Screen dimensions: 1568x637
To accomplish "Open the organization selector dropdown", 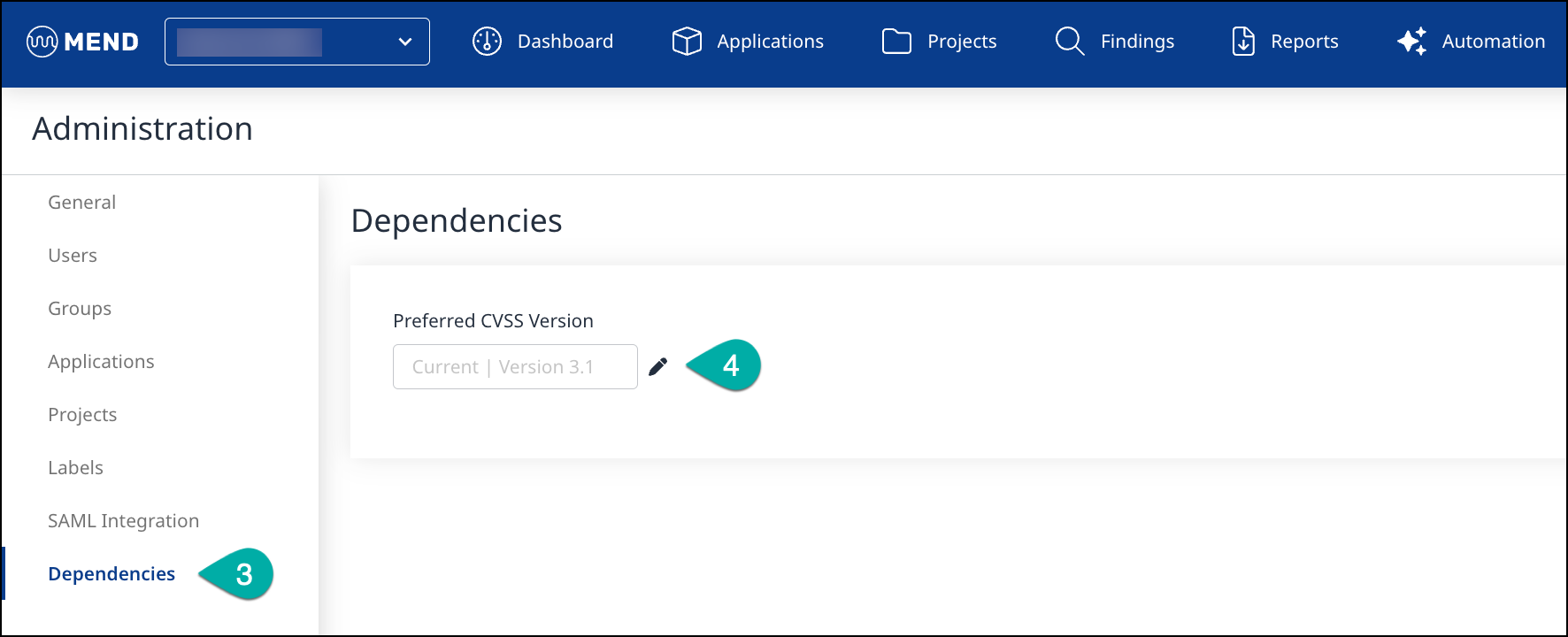I will point(296,42).
